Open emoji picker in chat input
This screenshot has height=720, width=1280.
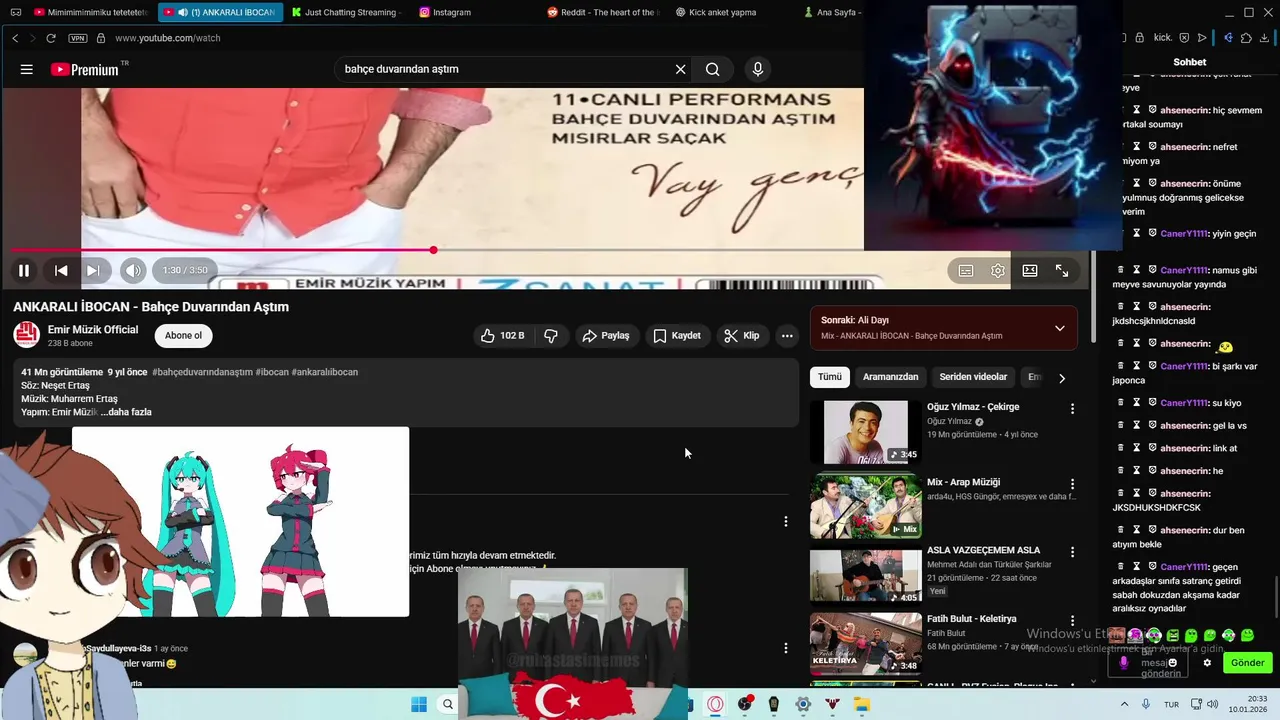(1173, 662)
